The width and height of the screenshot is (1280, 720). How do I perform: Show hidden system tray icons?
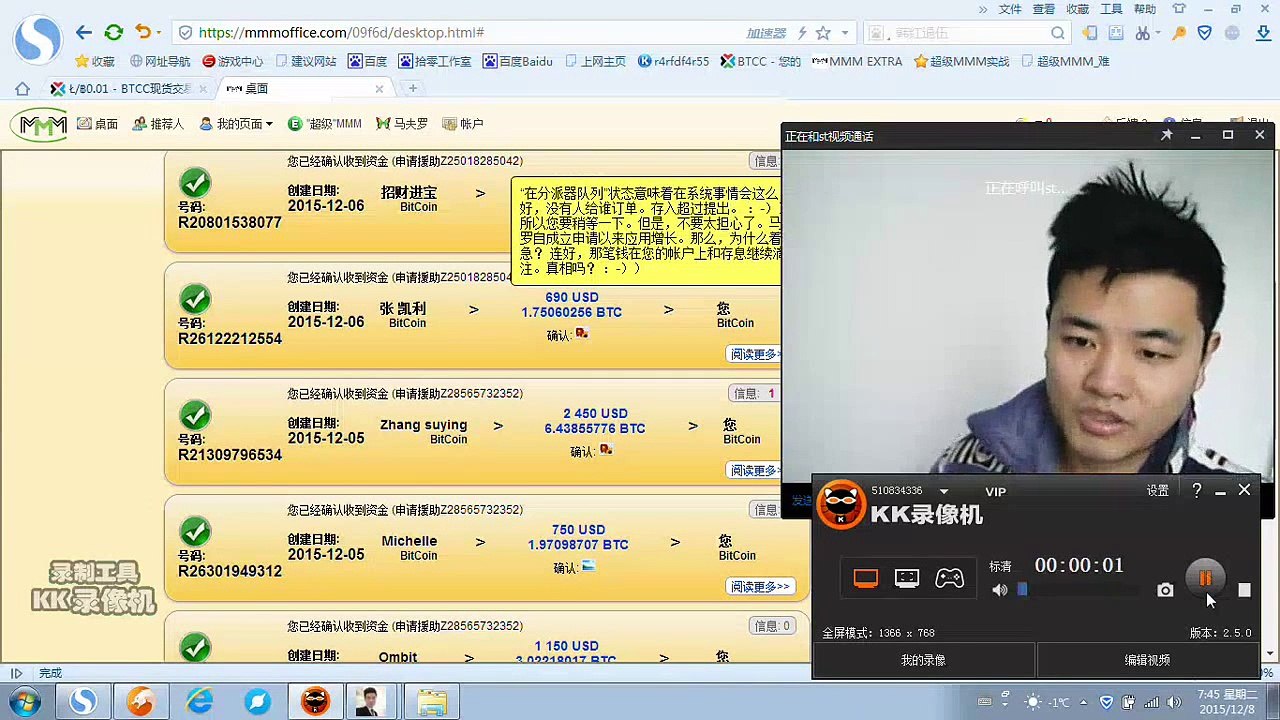click(x=1083, y=702)
